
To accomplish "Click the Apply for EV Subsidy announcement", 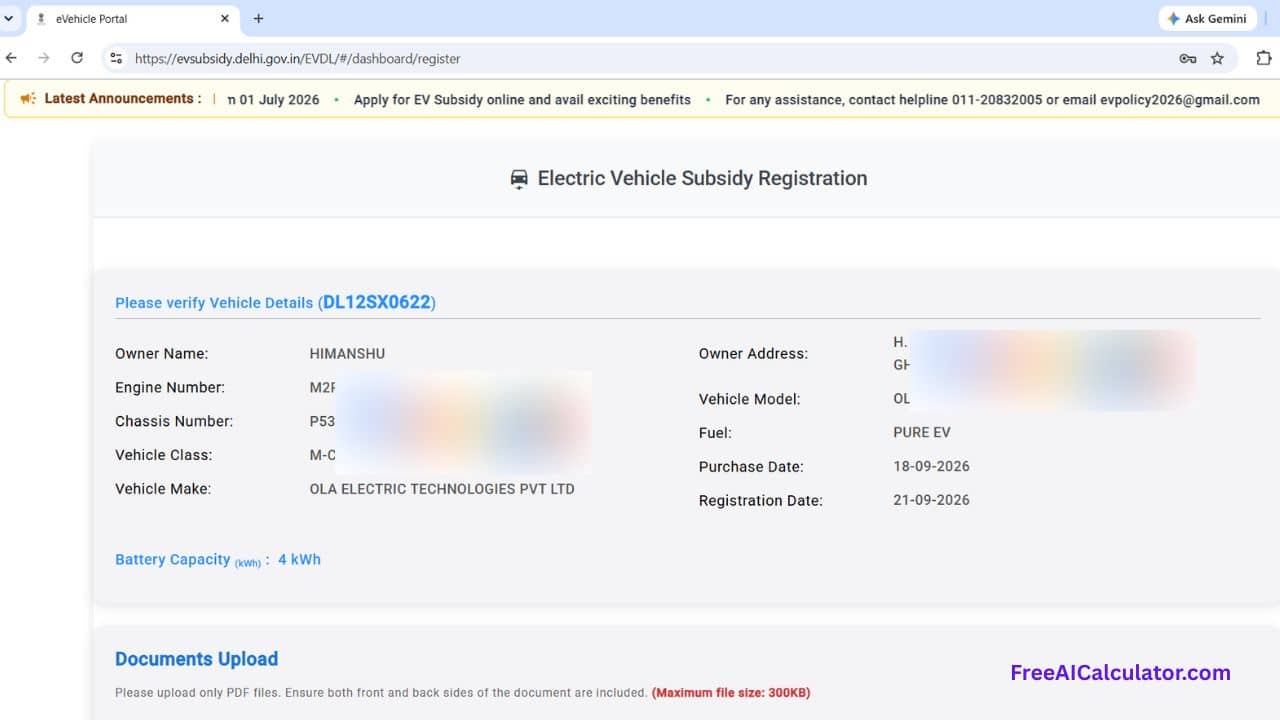I will 522,100.
